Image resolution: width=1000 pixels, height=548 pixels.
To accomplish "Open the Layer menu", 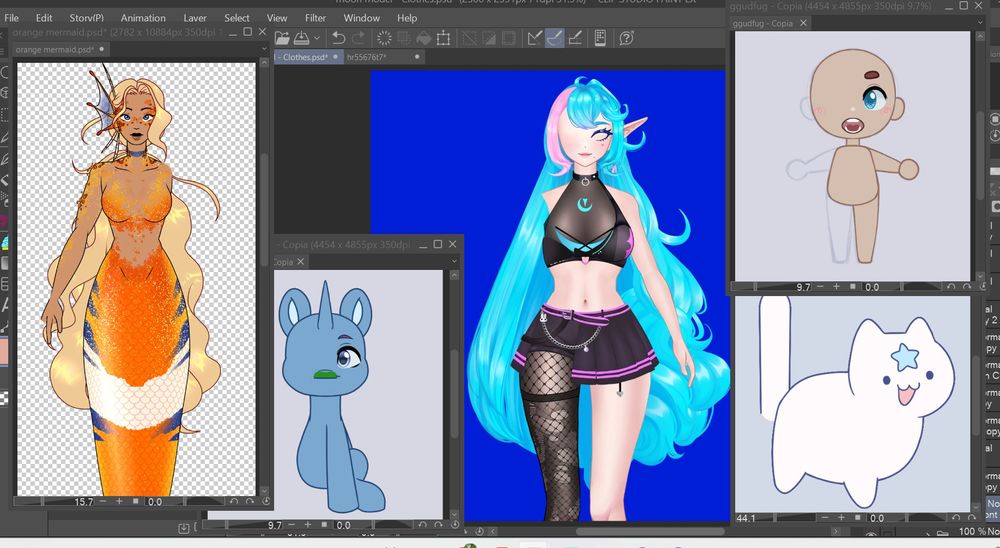I will [195, 18].
